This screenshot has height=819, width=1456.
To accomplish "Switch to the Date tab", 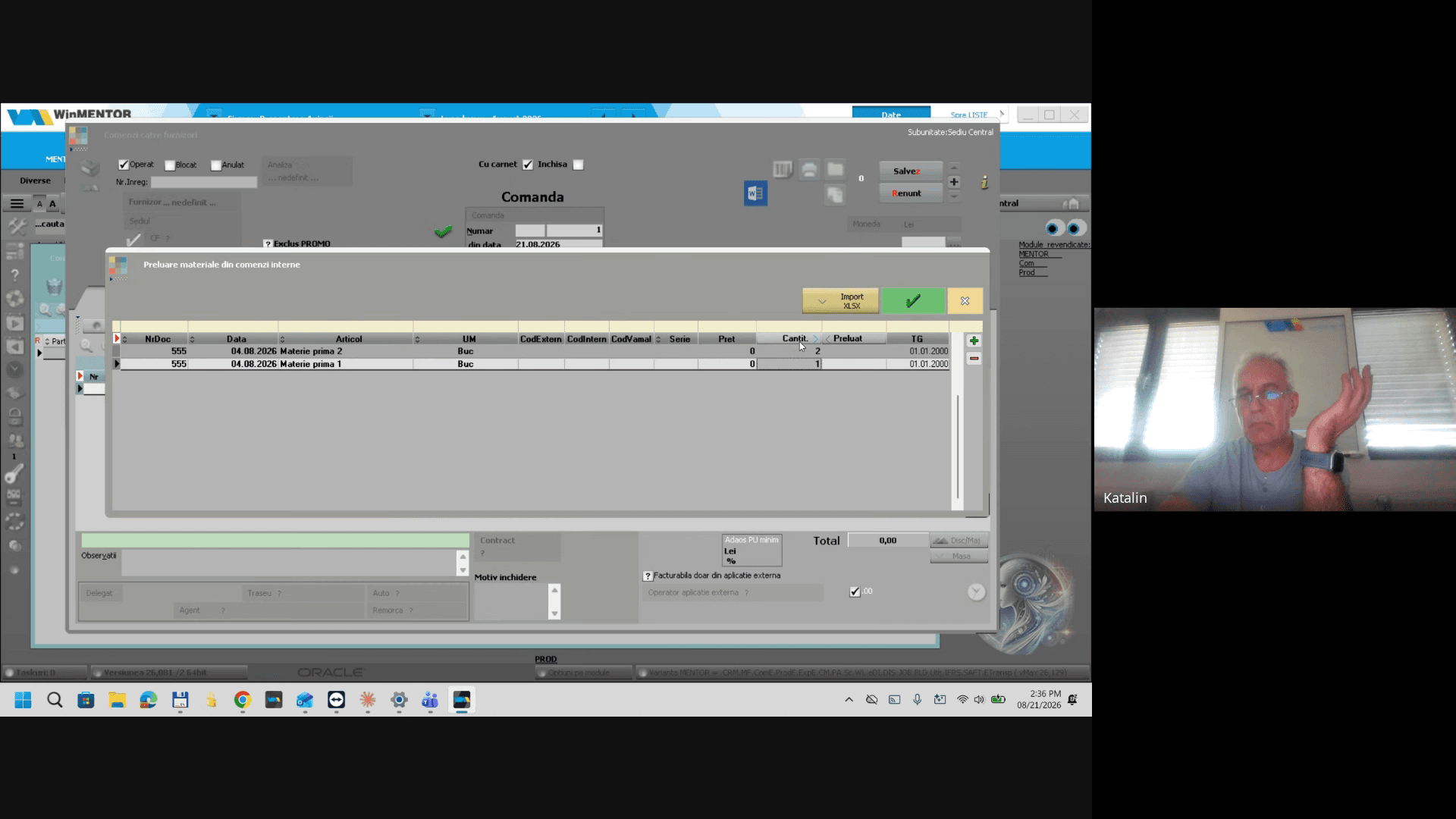I will (x=891, y=115).
